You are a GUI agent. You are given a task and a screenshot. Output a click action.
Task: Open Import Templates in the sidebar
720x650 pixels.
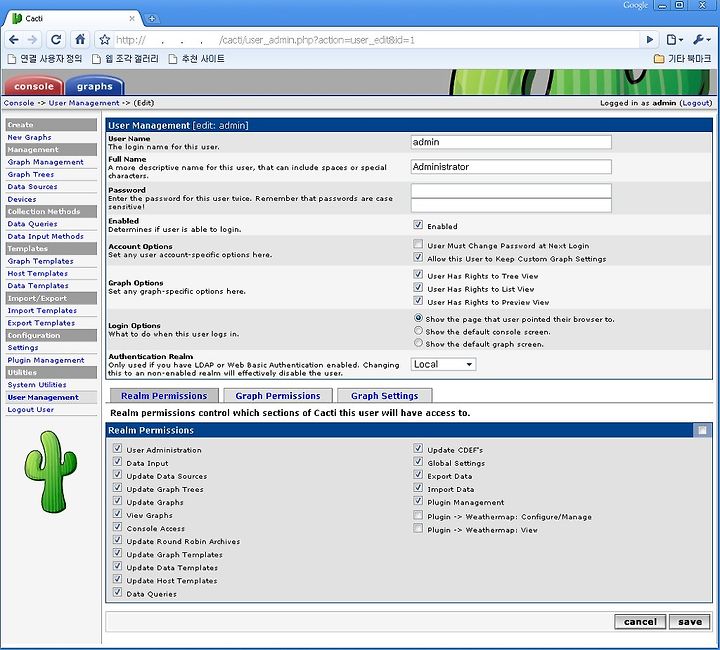42,311
